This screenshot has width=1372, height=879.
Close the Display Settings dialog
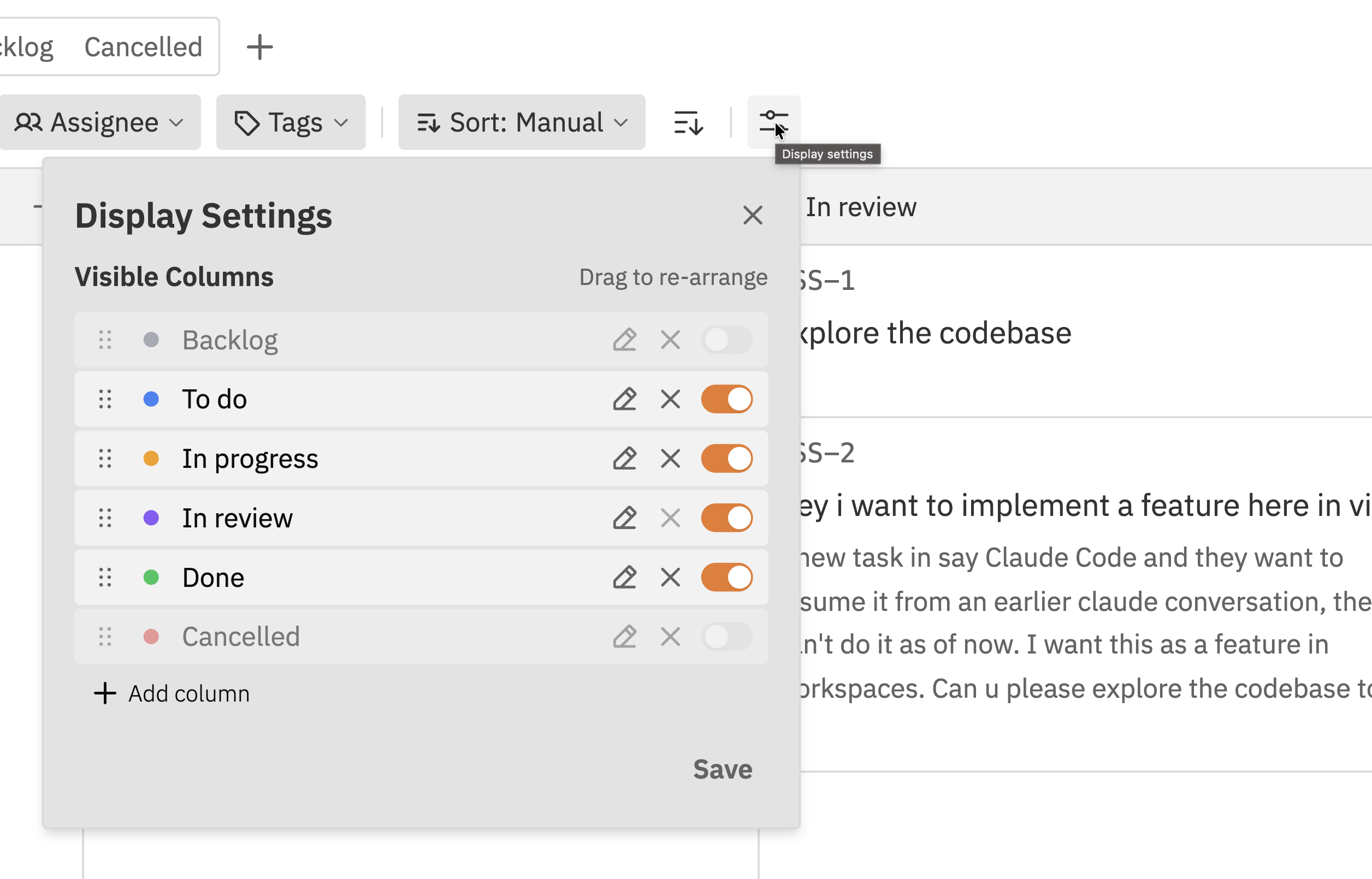click(x=753, y=215)
